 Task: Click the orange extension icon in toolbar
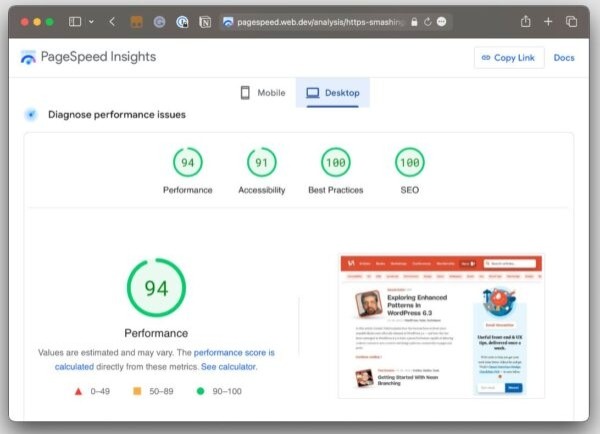pyautogui.click(x=137, y=22)
